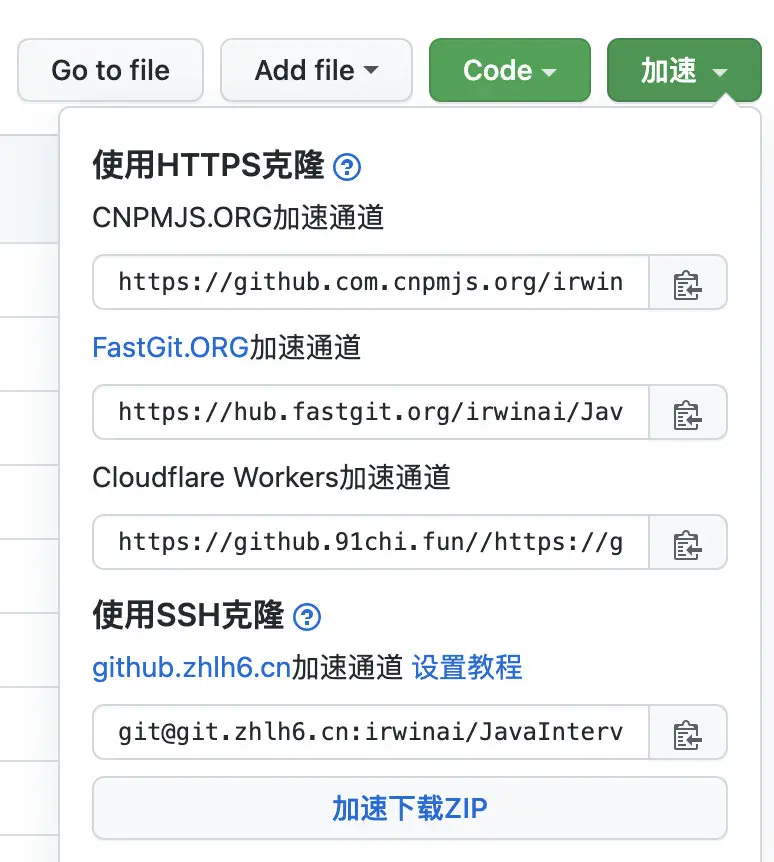Click the 加速下载ZIP button
The image size is (774, 862).
(410, 808)
